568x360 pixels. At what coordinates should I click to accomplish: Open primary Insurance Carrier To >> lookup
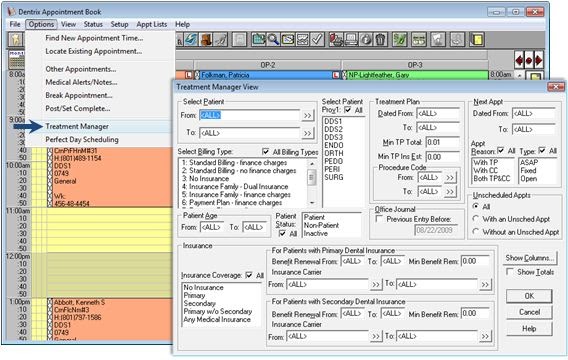(485, 285)
